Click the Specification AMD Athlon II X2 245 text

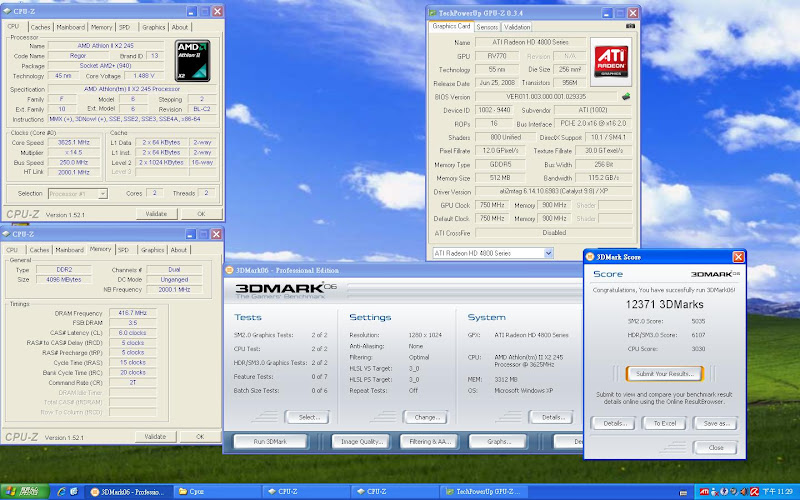click(x=132, y=89)
